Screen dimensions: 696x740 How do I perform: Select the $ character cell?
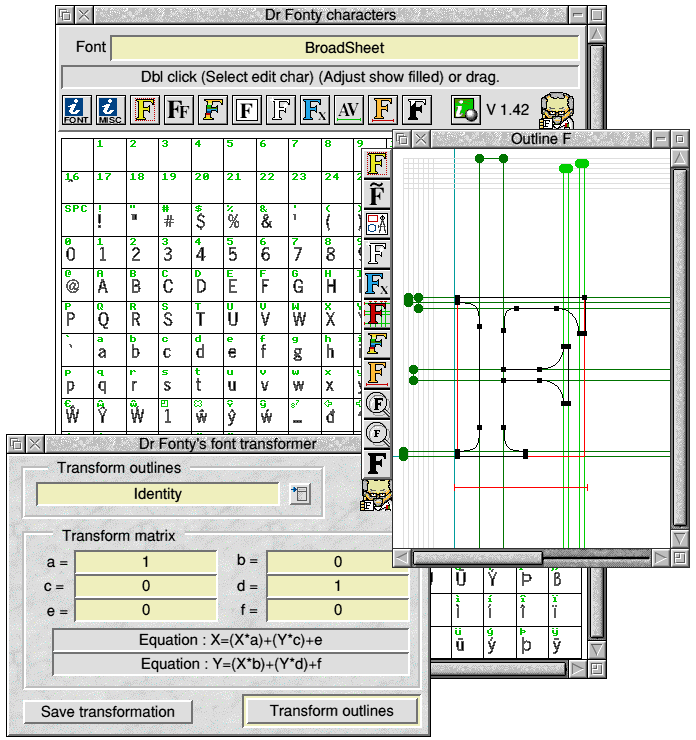tap(208, 220)
